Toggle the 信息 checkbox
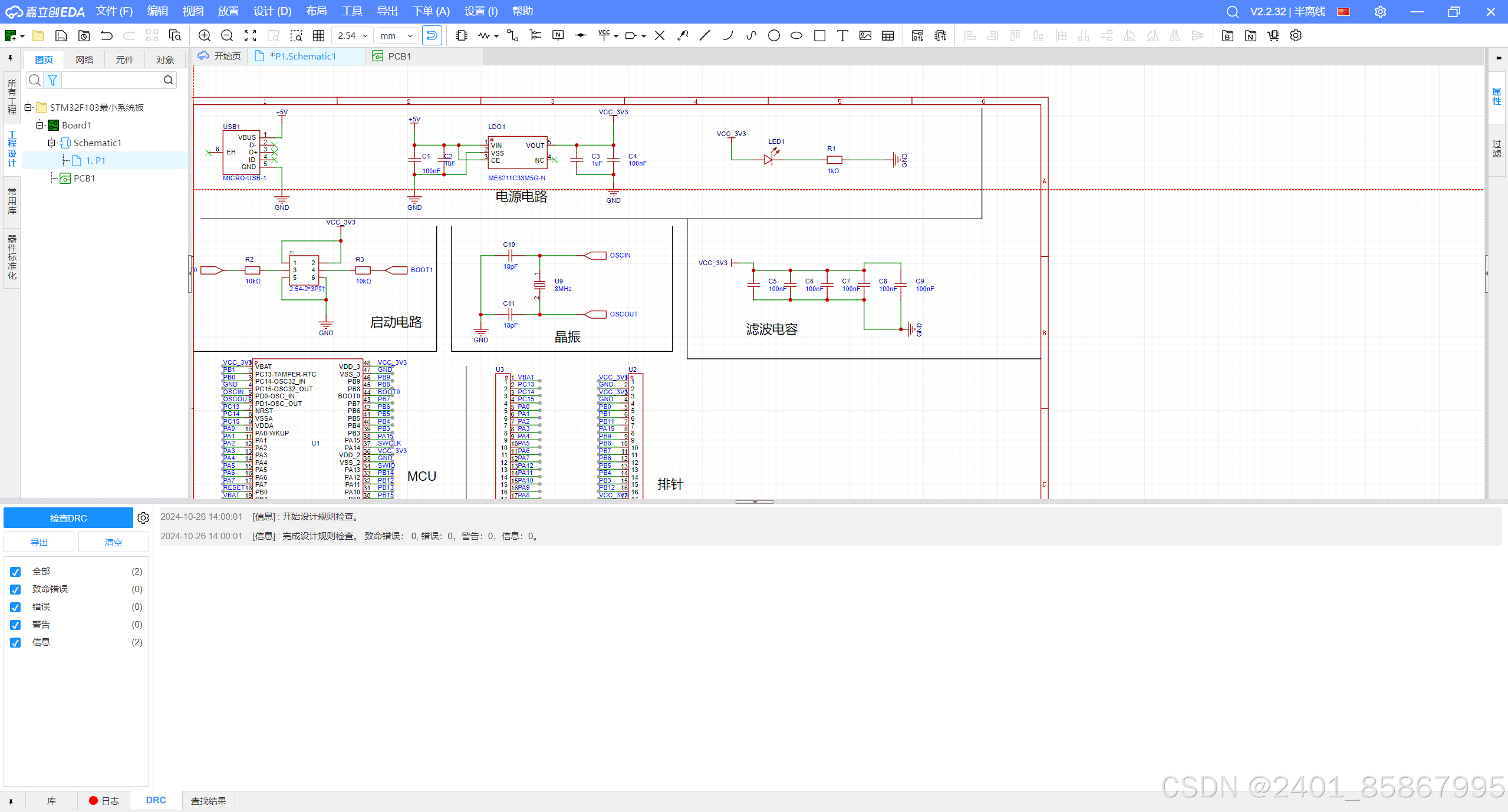The width and height of the screenshot is (1508, 812). 16,642
